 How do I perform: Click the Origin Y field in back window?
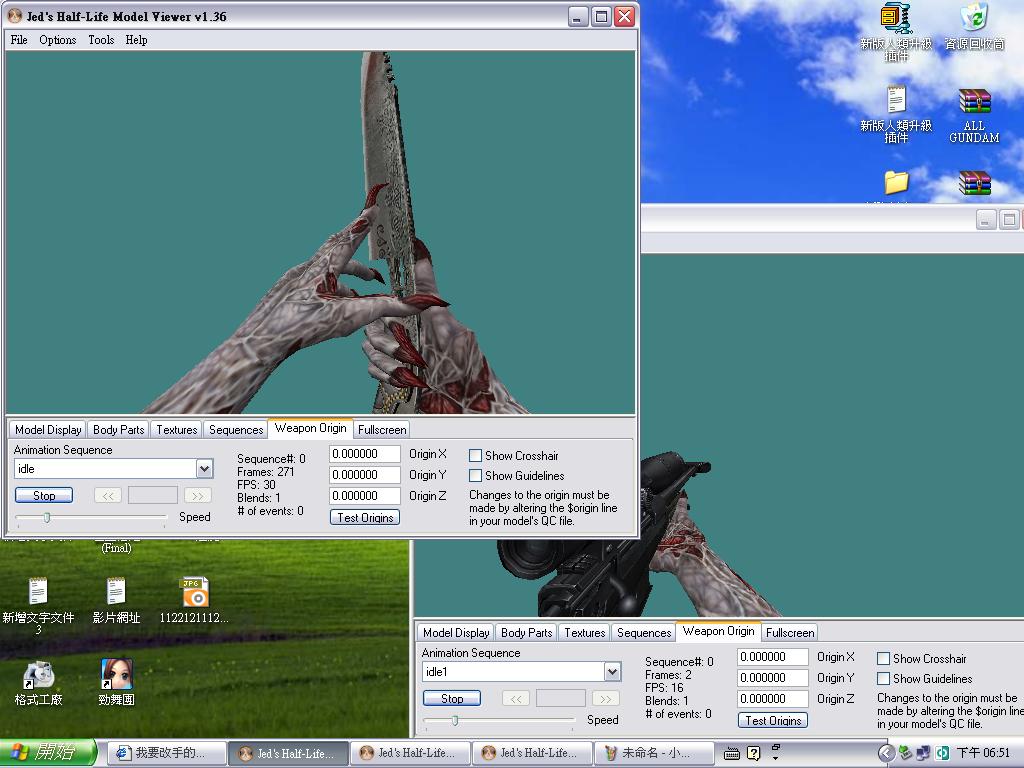coord(773,678)
